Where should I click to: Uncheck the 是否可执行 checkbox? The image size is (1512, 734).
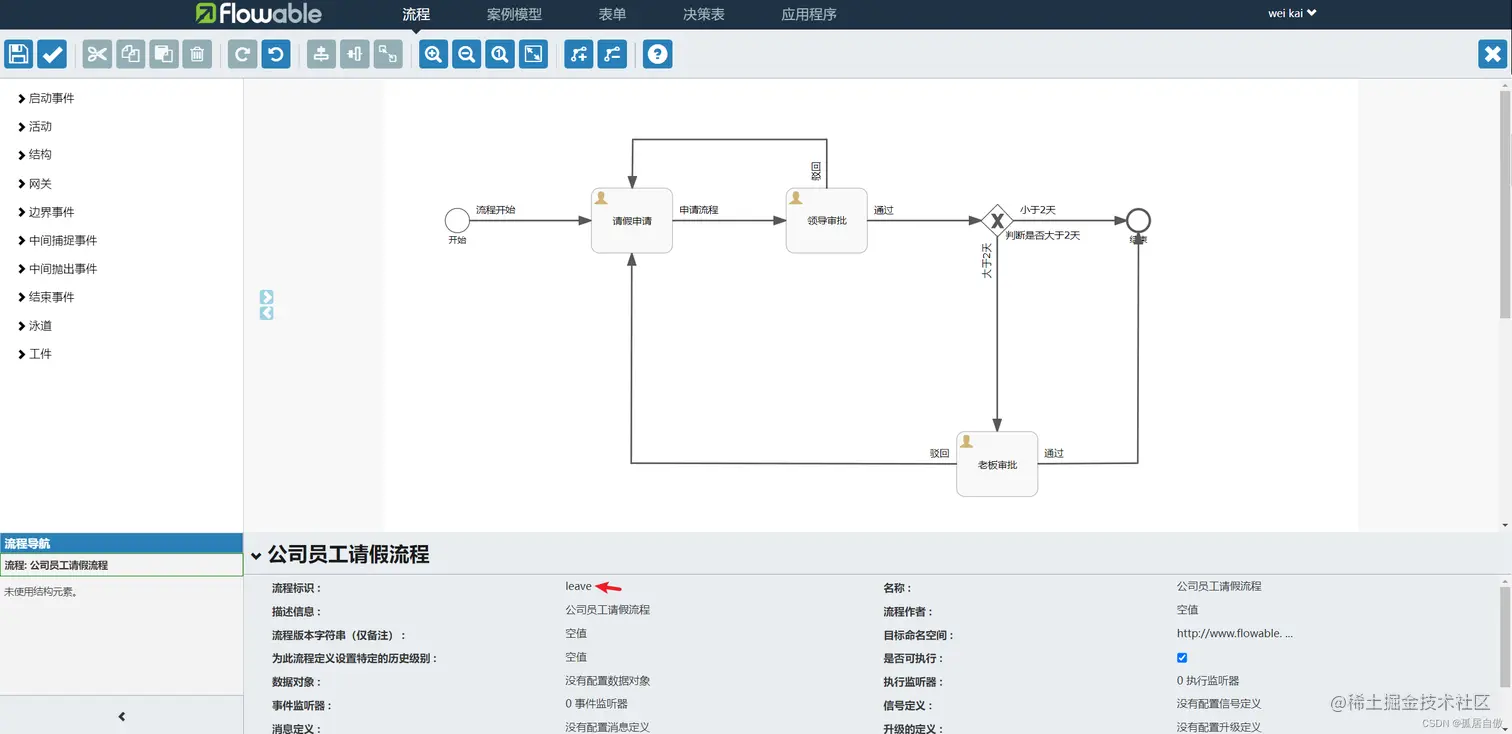[x=1181, y=657]
